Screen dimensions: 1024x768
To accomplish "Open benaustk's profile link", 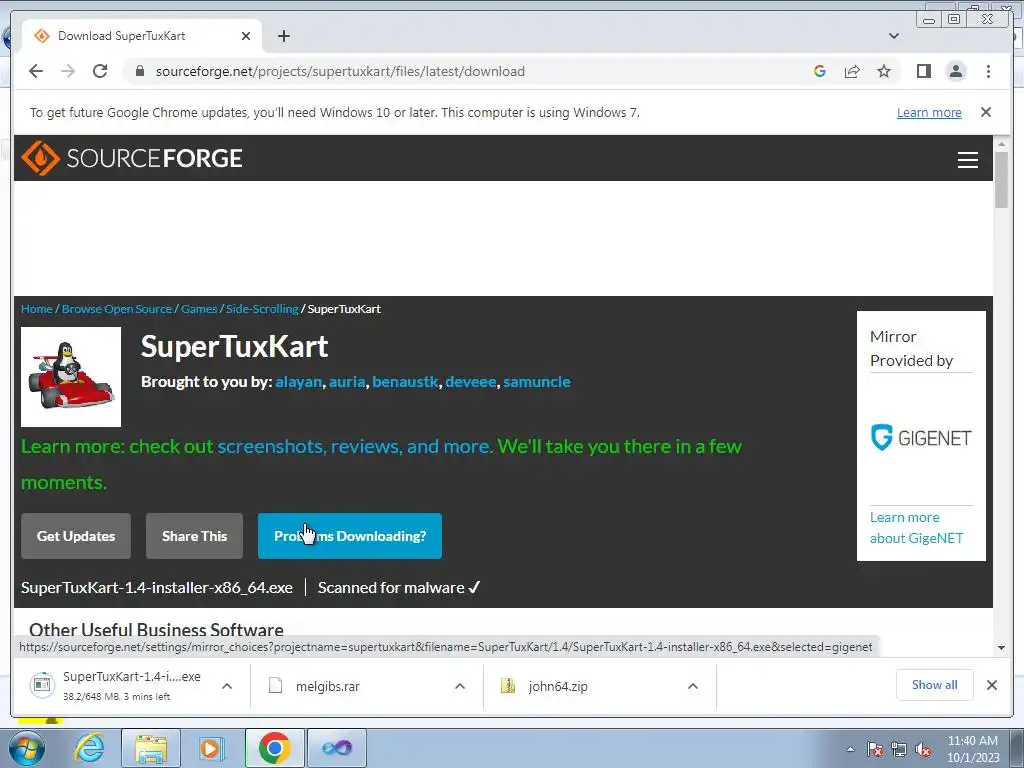I will tap(405, 381).
